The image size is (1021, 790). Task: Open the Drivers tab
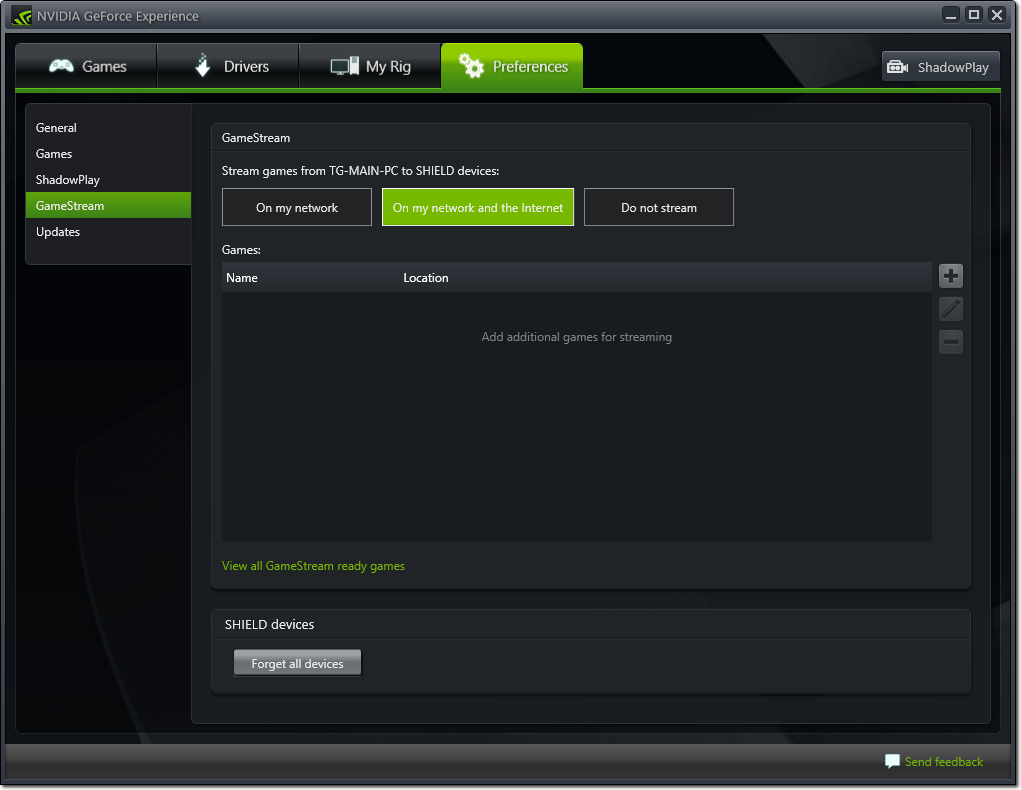[229, 66]
